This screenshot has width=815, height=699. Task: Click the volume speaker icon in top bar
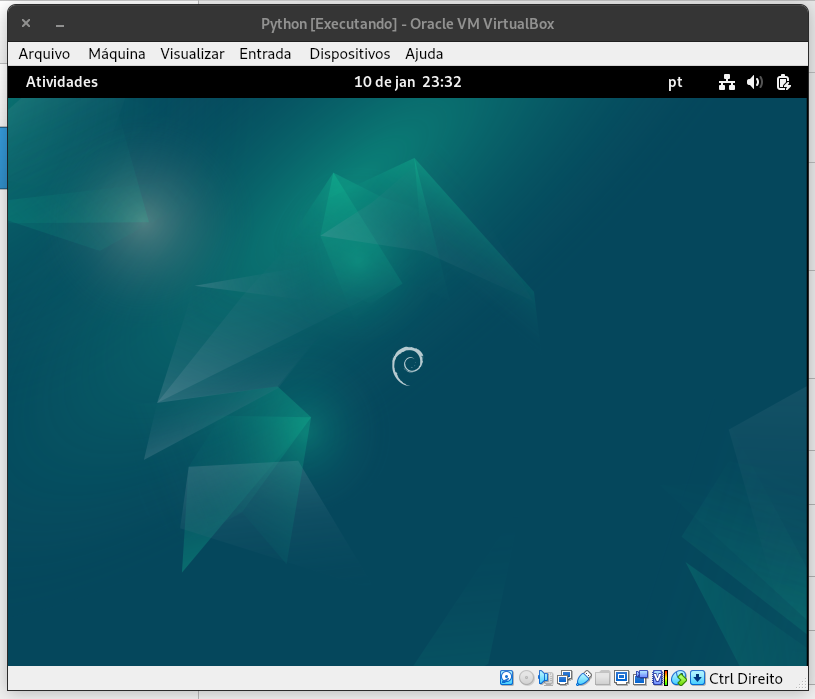tap(755, 82)
